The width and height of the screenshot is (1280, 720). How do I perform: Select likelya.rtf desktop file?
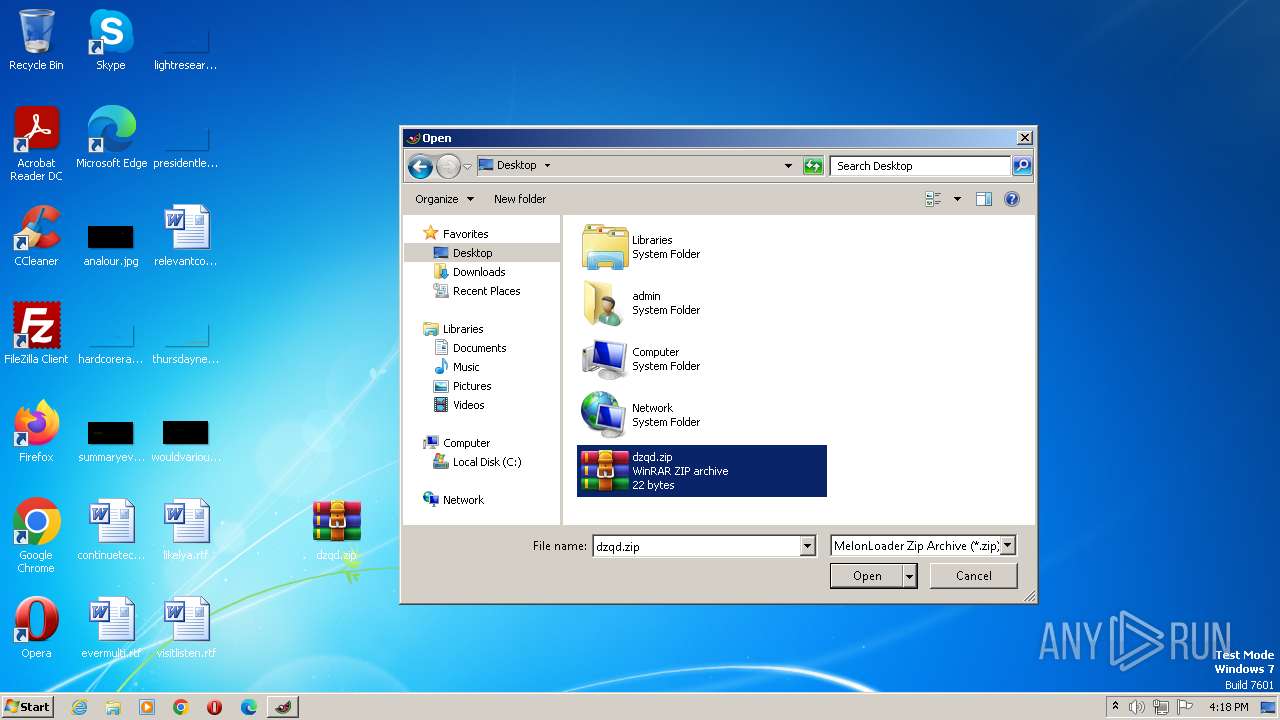point(186,530)
